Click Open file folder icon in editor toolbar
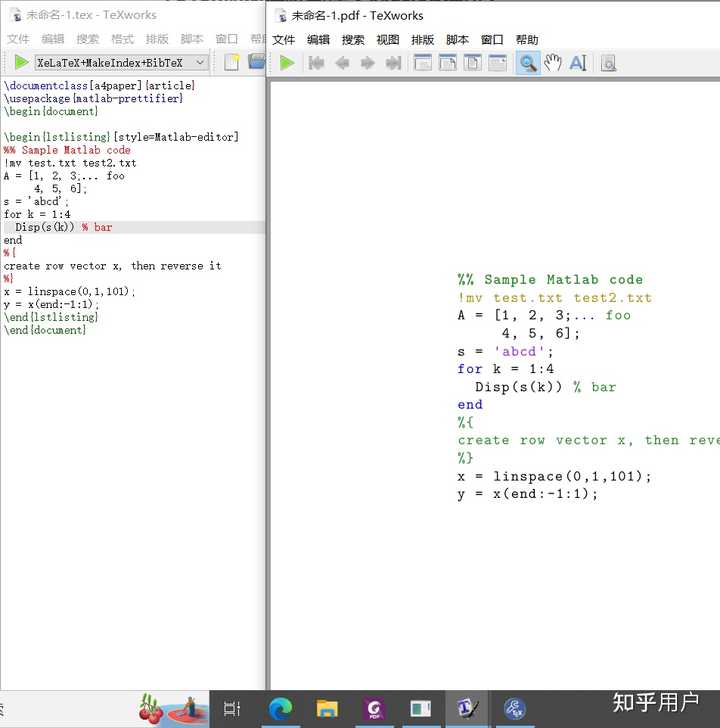The image size is (720, 728). (x=256, y=62)
